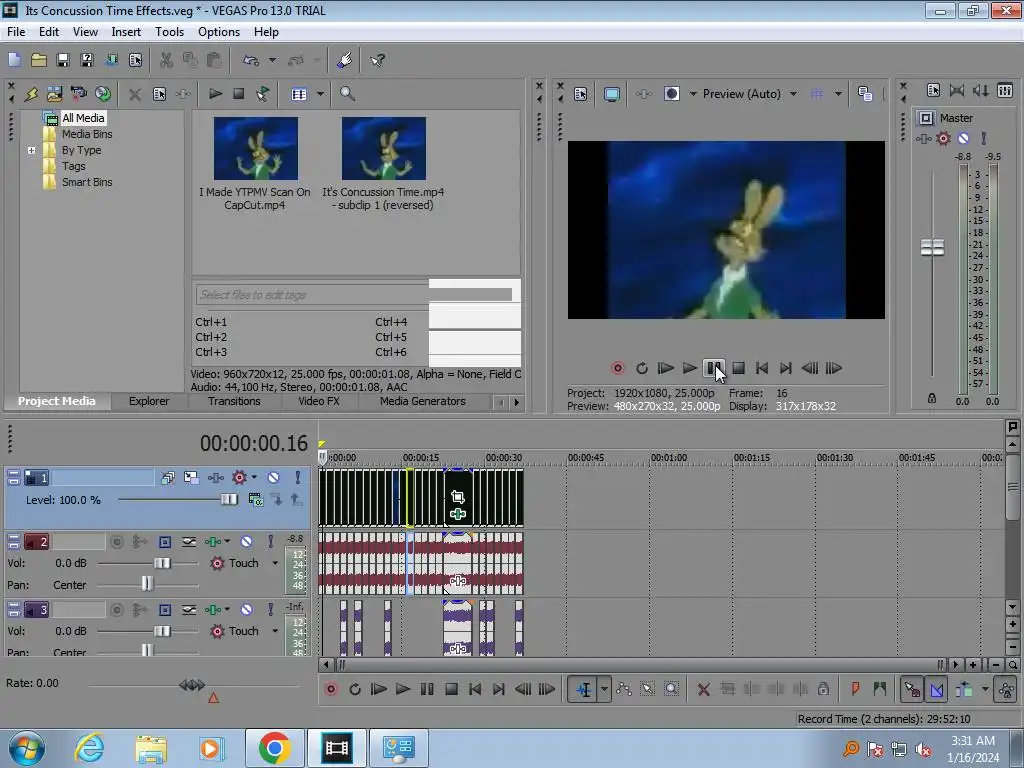The width and height of the screenshot is (1024, 768).
Task: Open the Track FX dropdown arrow on track 1
Action: [254, 477]
